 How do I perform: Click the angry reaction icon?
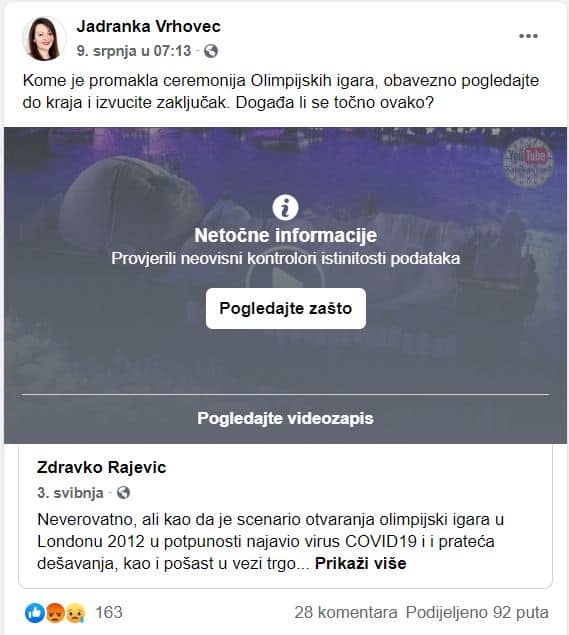pyautogui.click(x=55, y=613)
